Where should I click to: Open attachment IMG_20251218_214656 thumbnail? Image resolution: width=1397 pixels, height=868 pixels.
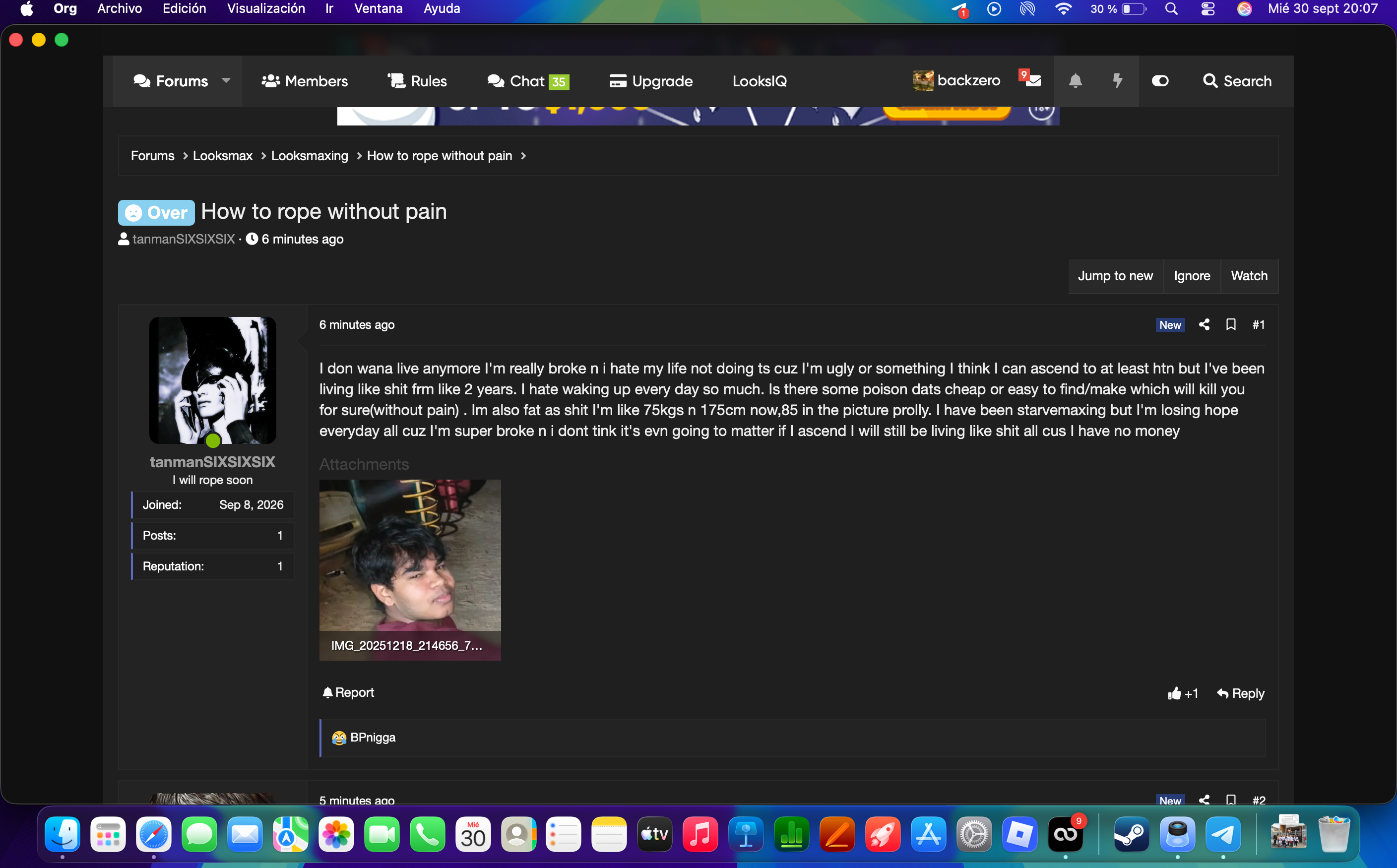click(x=410, y=569)
